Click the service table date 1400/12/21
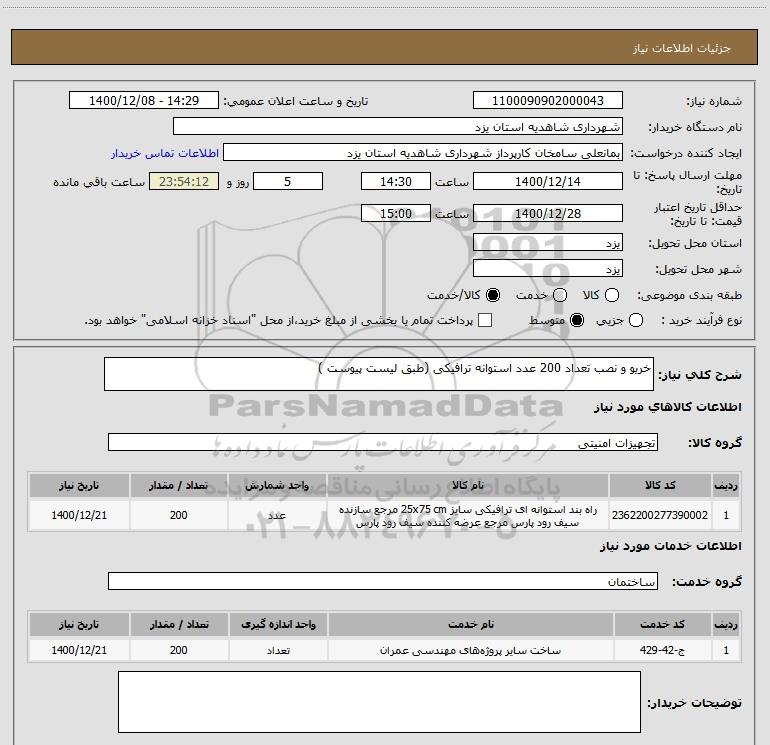Viewport: 770px width, 745px height. coord(79,650)
